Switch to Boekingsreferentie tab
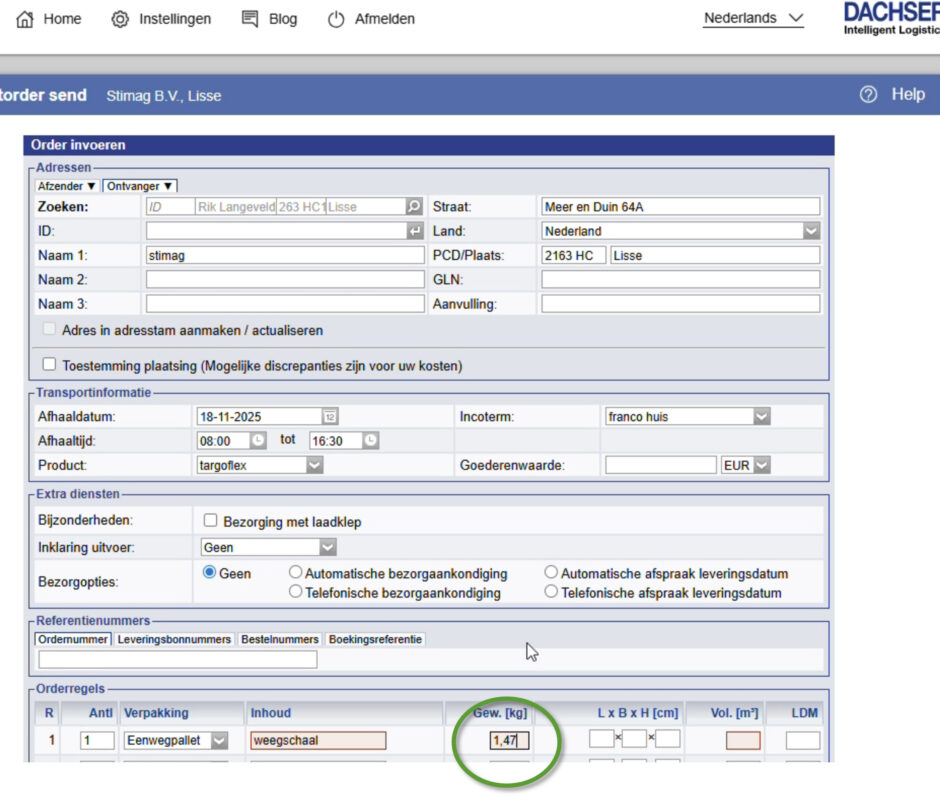This screenshot has width=940, height=800. [376, 639]
